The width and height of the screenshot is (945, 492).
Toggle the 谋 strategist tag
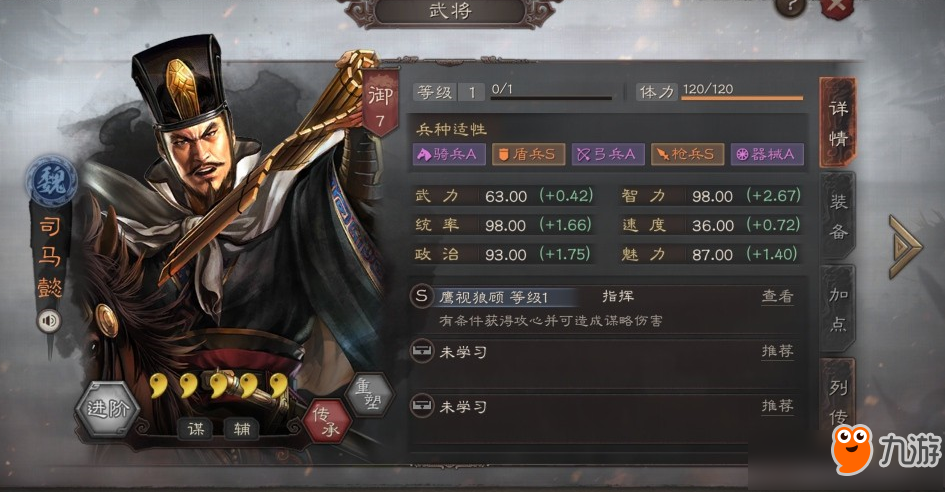coord(196,429)
